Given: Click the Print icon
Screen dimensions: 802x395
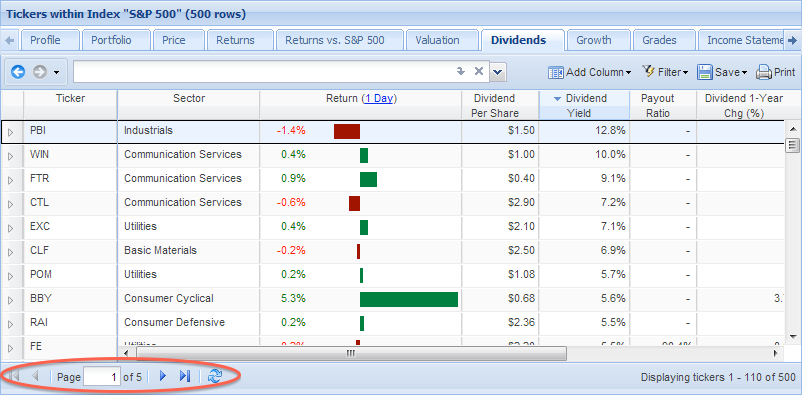Looking at the screenshot, I should 776,72.
